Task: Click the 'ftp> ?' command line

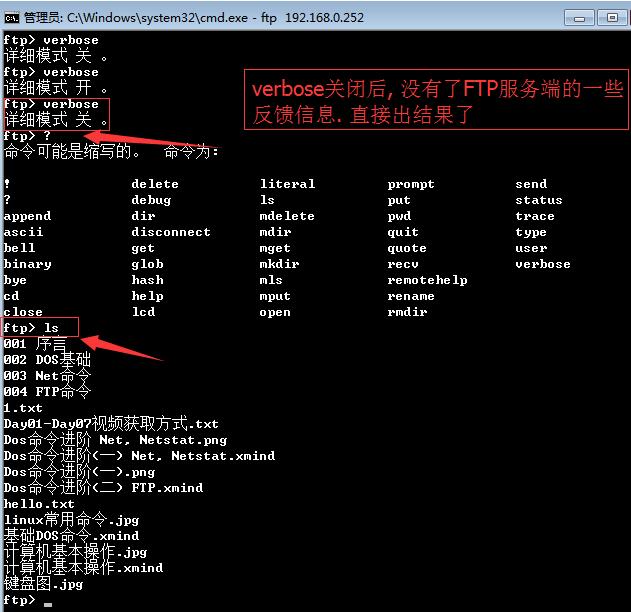Action: click(27, 136)
